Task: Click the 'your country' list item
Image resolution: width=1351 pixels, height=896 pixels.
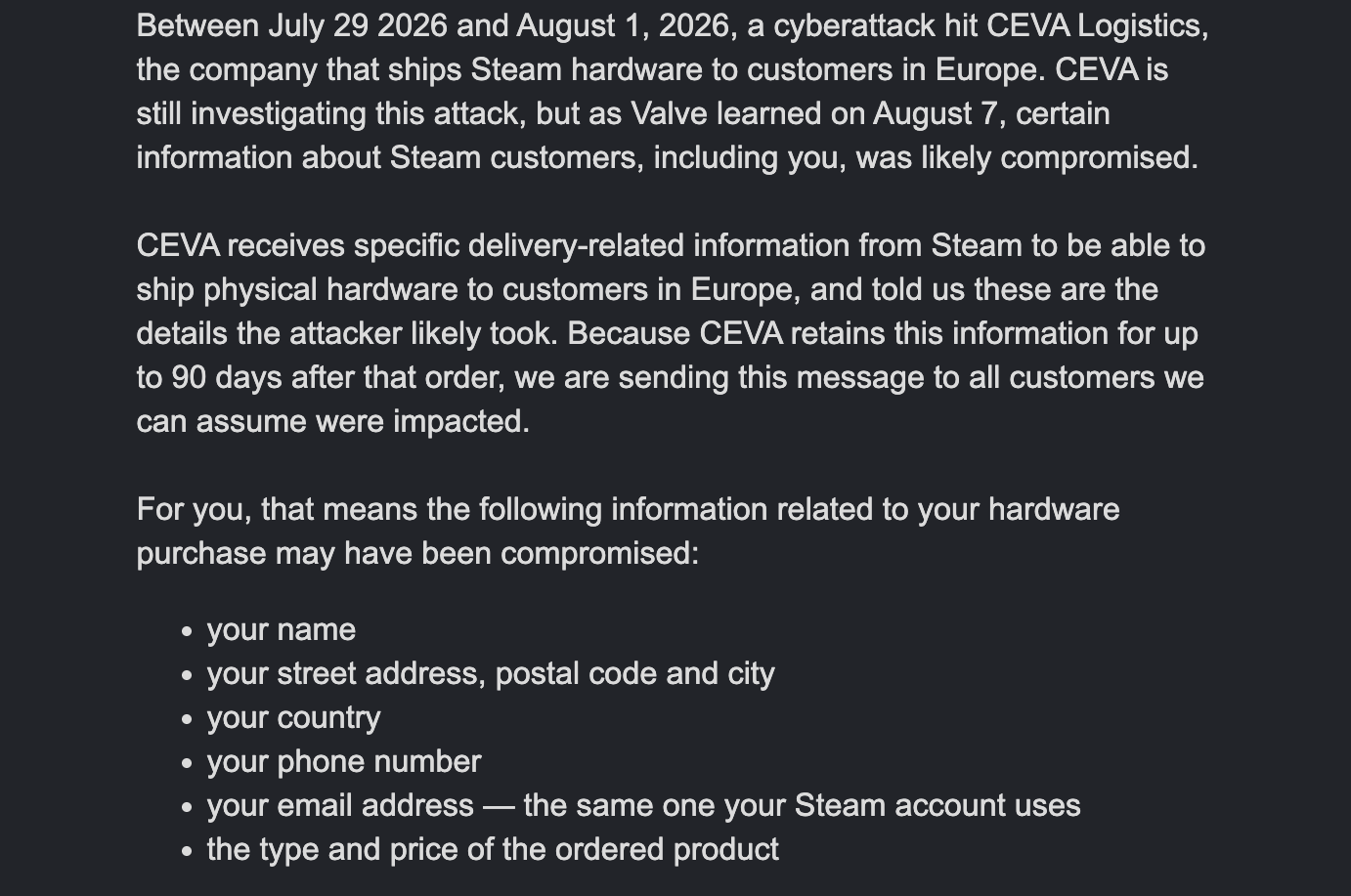Action: (293, 718)
